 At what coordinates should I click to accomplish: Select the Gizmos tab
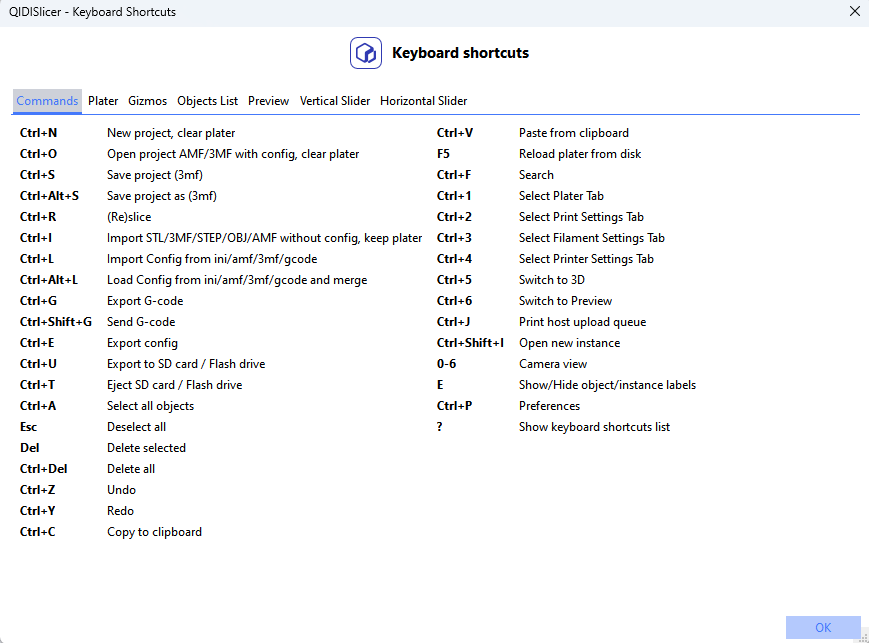point(148,101)
